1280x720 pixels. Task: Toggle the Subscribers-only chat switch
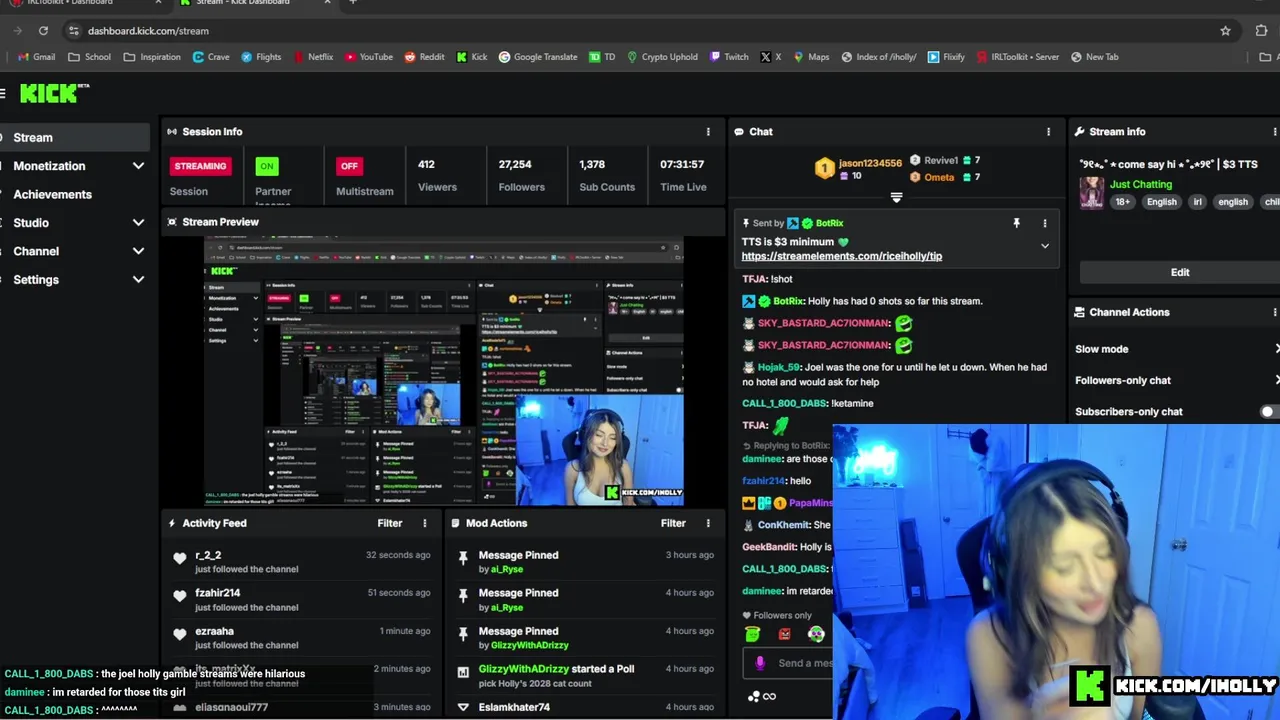click(x=1269, y=412)
